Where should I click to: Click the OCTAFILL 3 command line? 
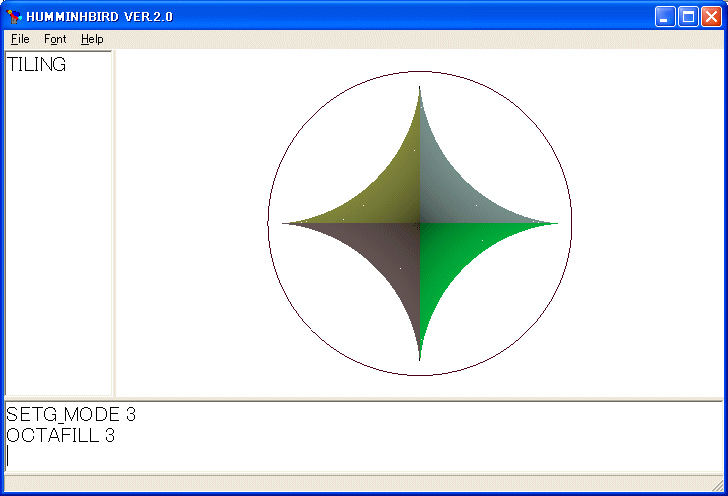60,435
